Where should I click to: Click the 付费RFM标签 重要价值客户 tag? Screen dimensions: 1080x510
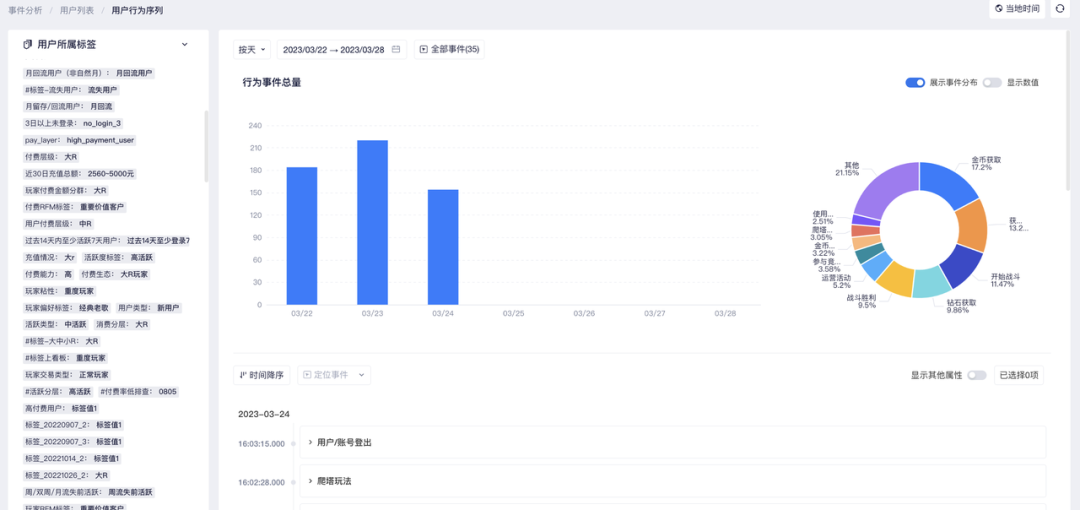tap(75, 207)
